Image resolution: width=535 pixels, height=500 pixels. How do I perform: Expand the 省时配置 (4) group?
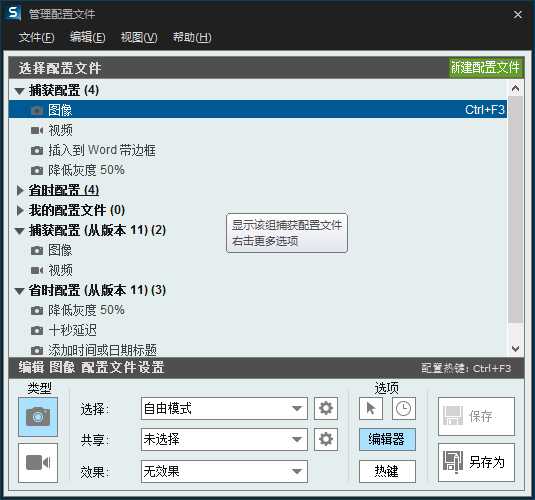[x=20, y=190]
